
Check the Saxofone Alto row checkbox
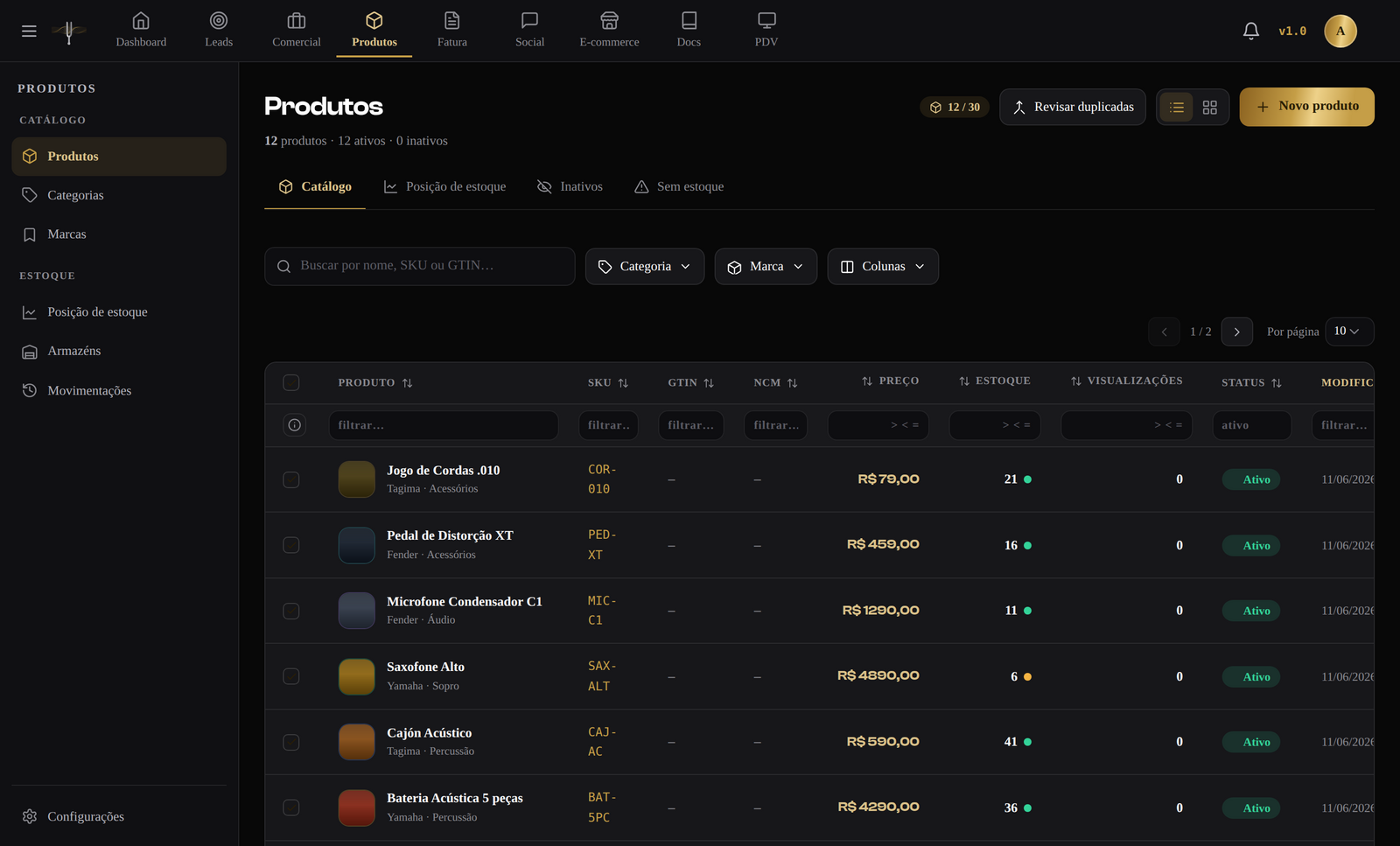coord(291,676)
